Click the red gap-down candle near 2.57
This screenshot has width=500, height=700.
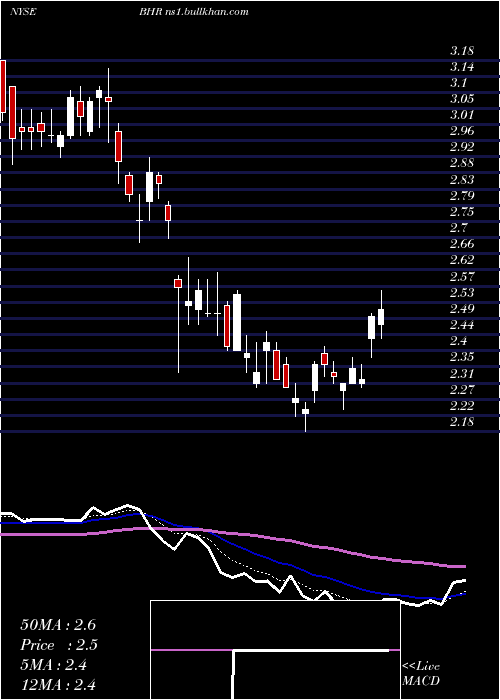coord(178,283)
